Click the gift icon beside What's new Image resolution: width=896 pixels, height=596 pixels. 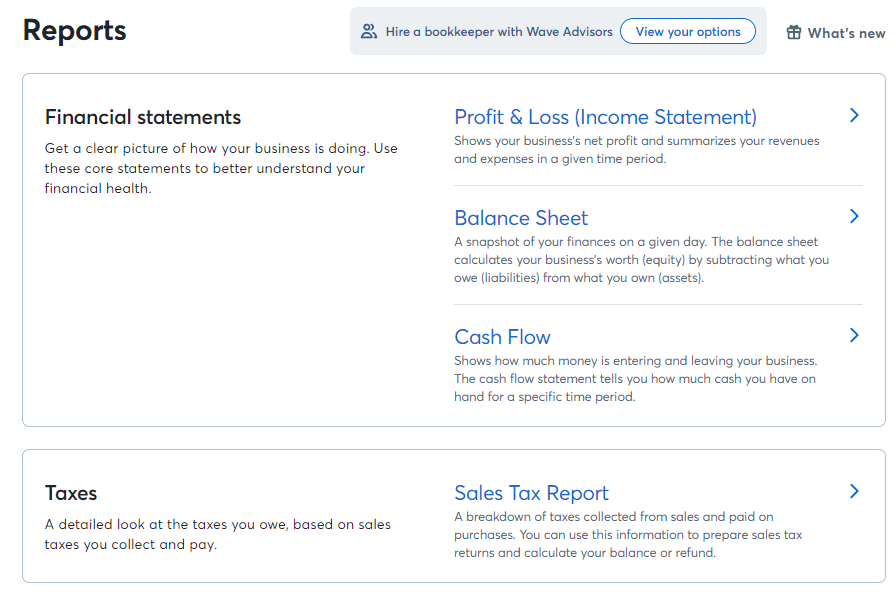(794, 33)
